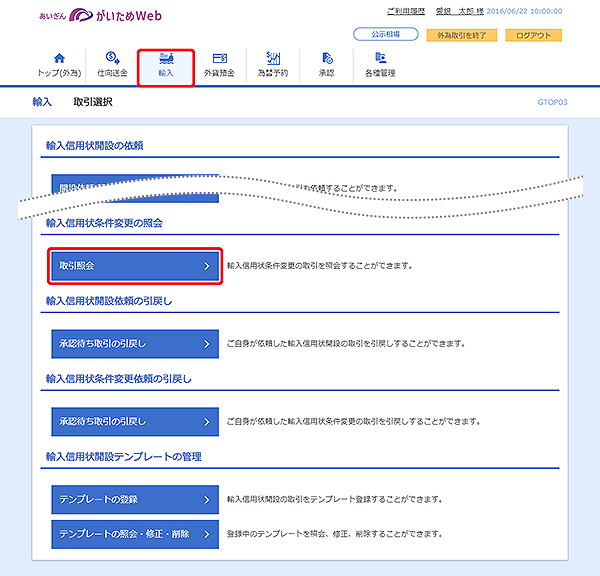Click the テンプレートの登録 button
This screenshot has width=600, height=576.
coord(135,499)
